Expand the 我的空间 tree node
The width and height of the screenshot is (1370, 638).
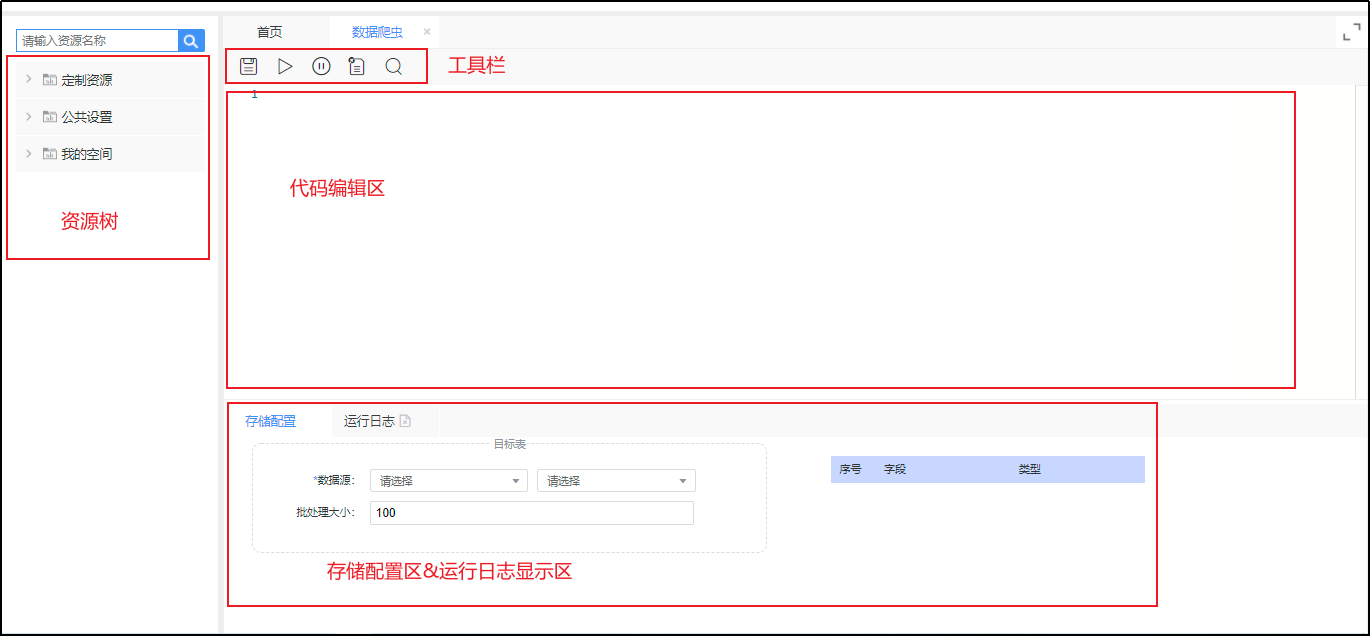[29, 153]
